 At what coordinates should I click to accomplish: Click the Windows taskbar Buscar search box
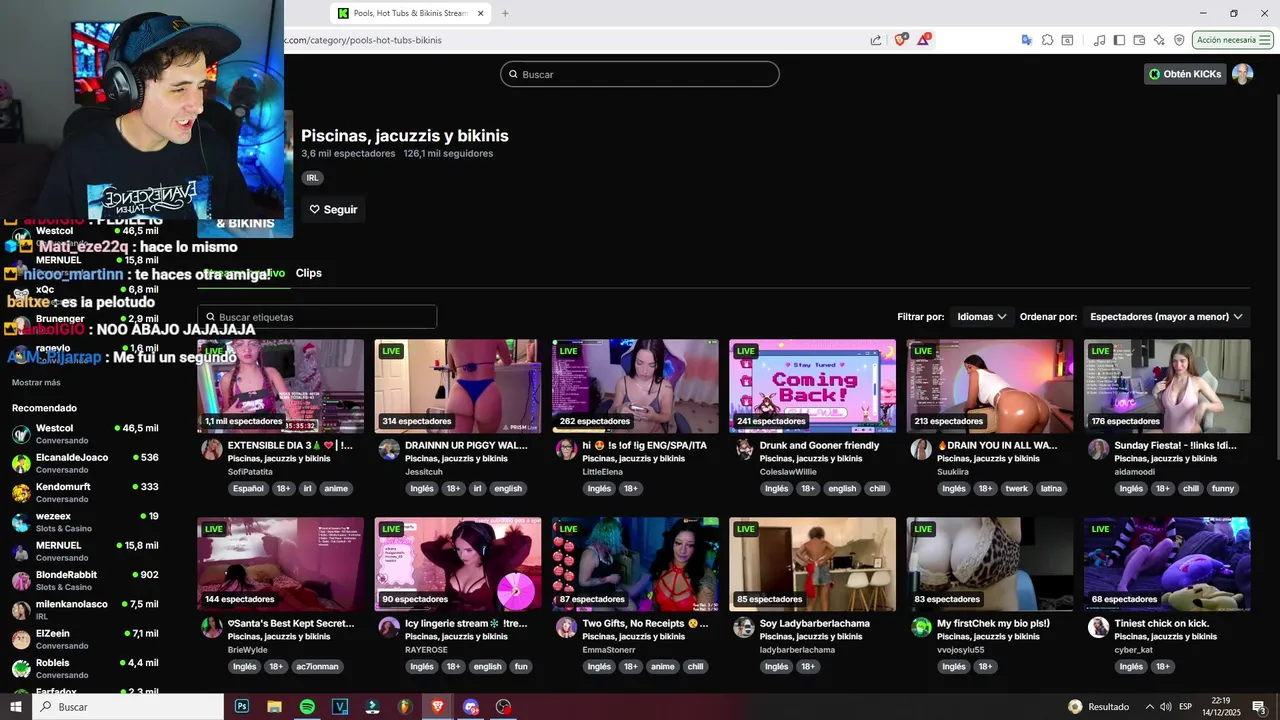point(128,707)
